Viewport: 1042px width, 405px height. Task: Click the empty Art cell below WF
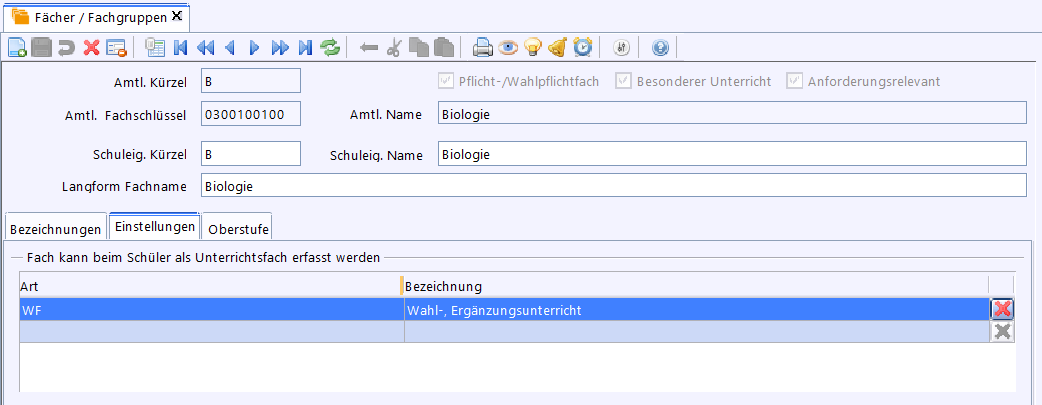pyautogui.click(x=211, y=331)
